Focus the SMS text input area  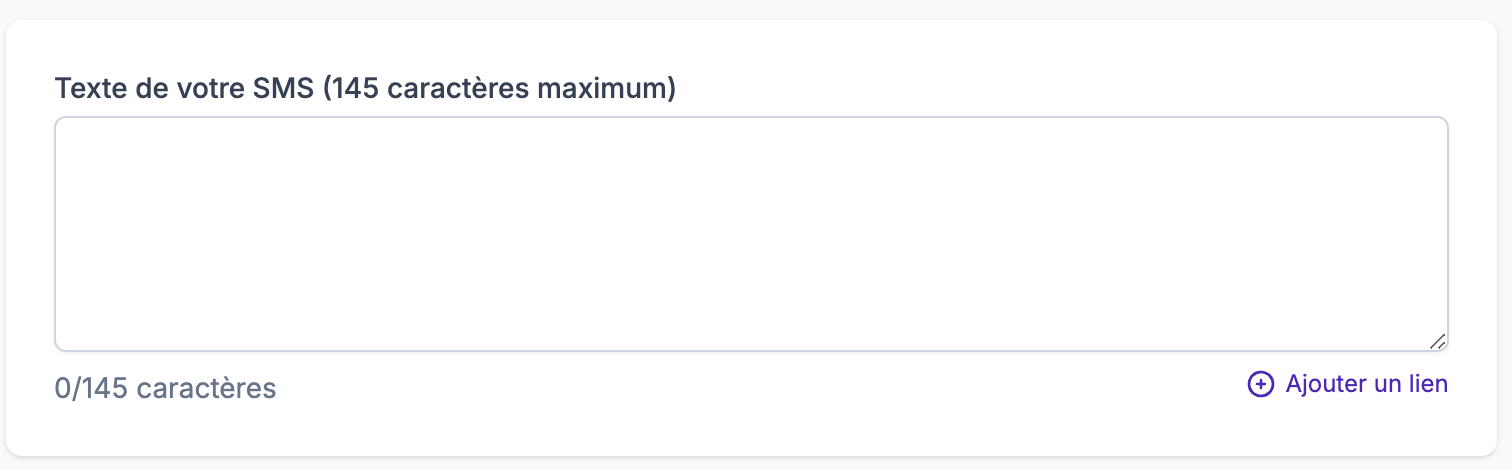click(x=751, y=234)
